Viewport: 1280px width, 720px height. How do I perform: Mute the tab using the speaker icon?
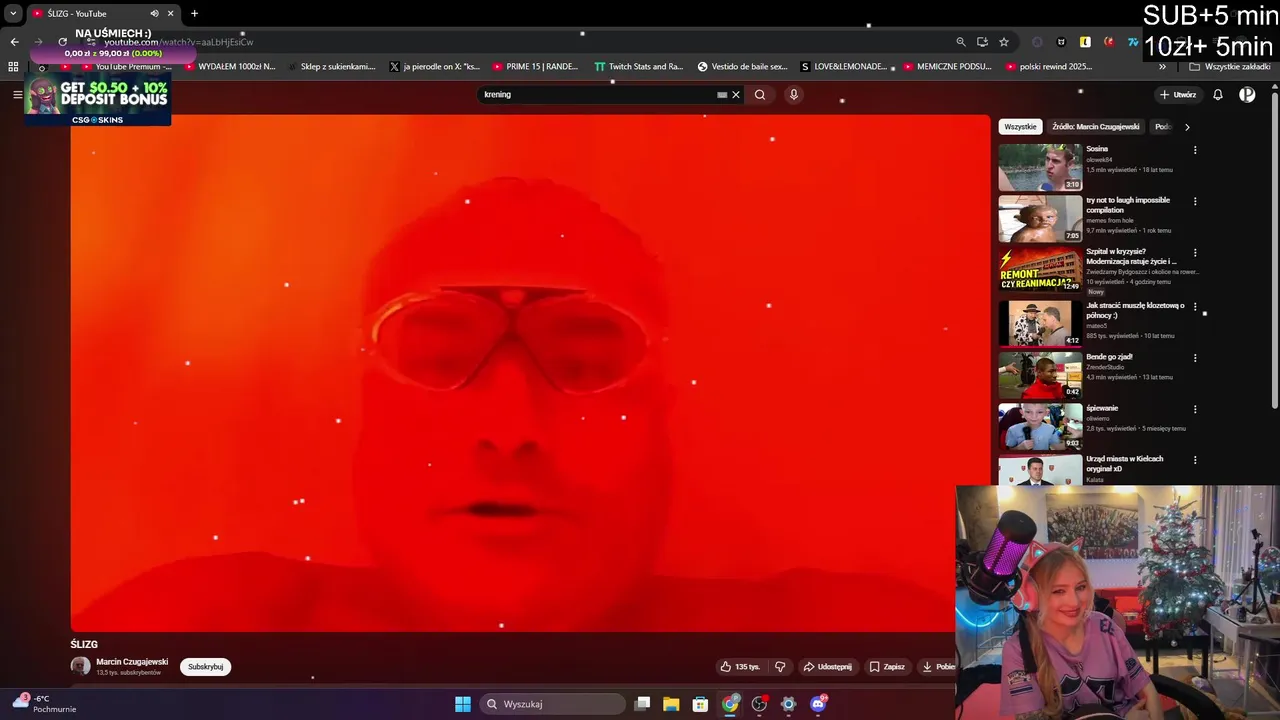(154, 14)
